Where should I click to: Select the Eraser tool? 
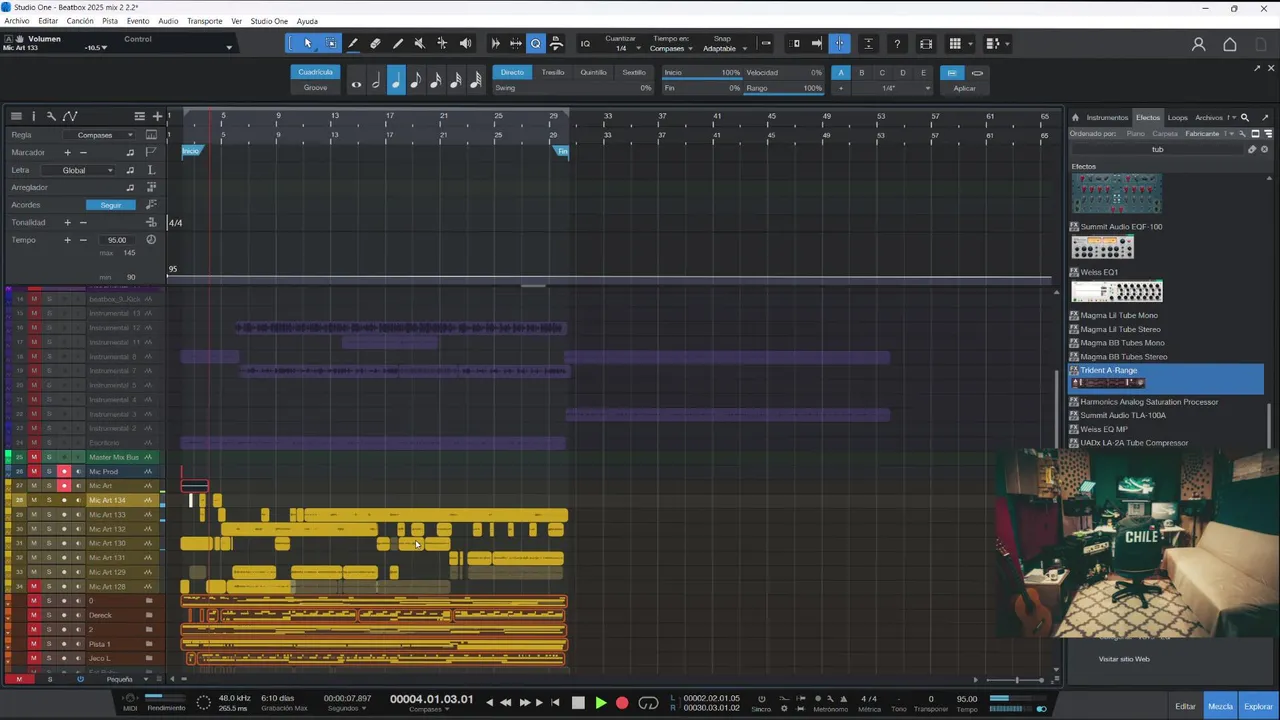(x=375, y=43)
